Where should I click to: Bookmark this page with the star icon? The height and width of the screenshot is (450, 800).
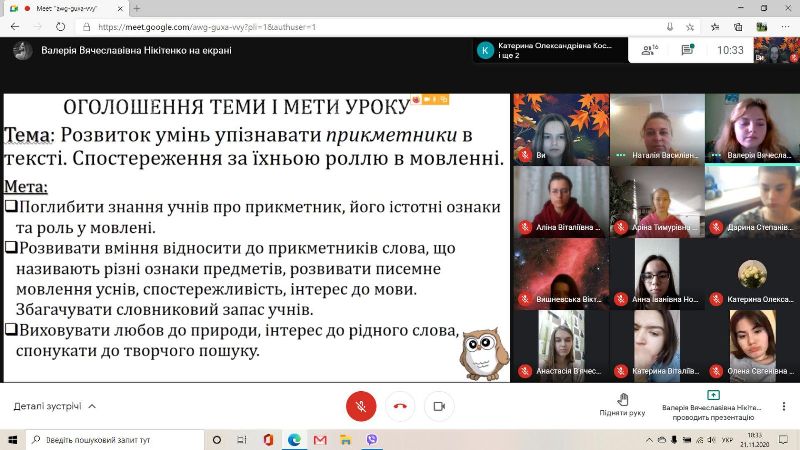pos(690,27)
